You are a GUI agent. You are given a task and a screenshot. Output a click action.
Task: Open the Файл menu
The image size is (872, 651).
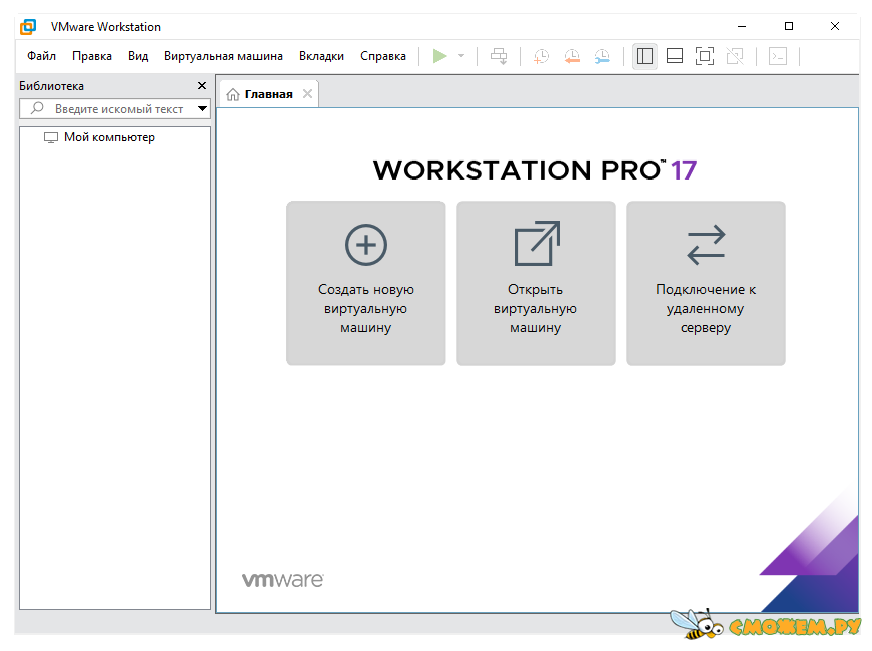pos(42,56)
